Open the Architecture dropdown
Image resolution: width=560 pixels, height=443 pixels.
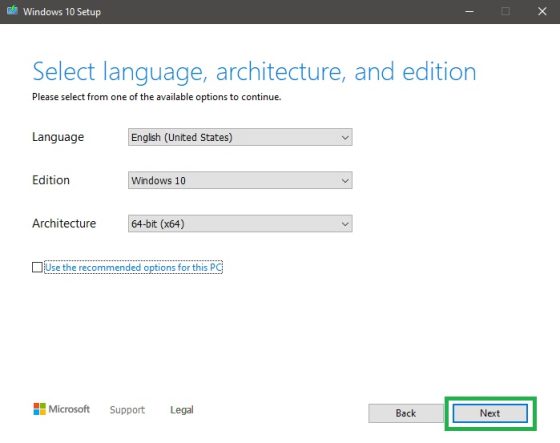tap(240, 224)
